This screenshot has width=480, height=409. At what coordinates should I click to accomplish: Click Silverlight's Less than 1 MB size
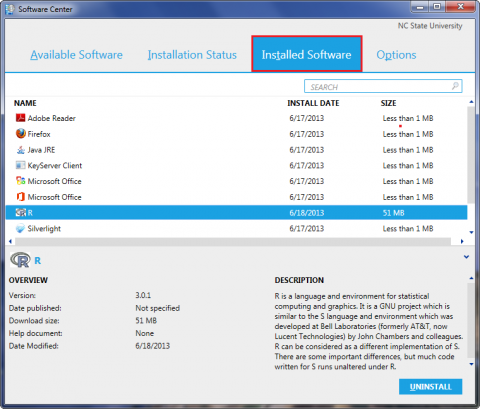408,229
